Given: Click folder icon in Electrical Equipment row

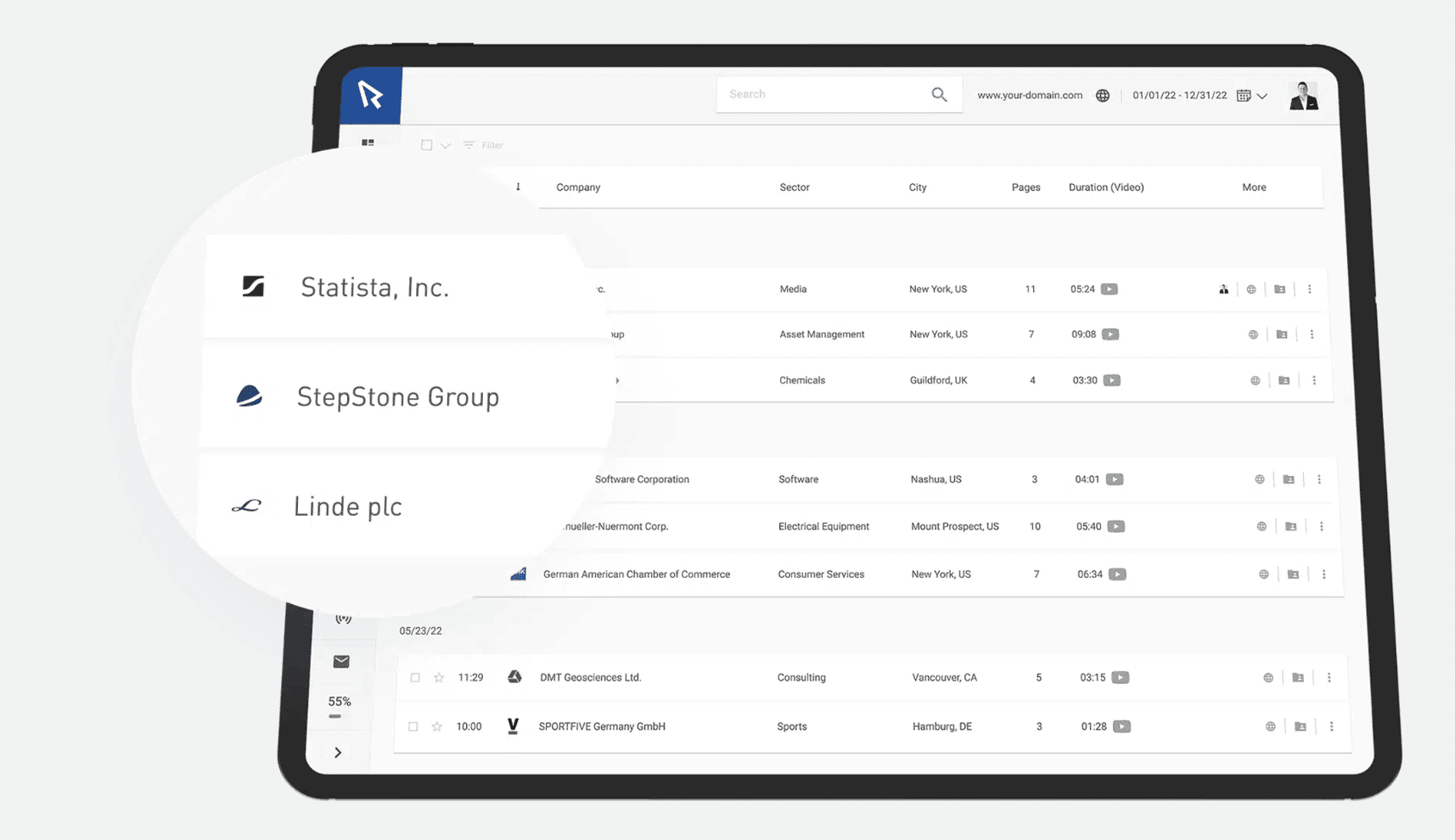Looking at the screenshot, I should point(1291,527).
